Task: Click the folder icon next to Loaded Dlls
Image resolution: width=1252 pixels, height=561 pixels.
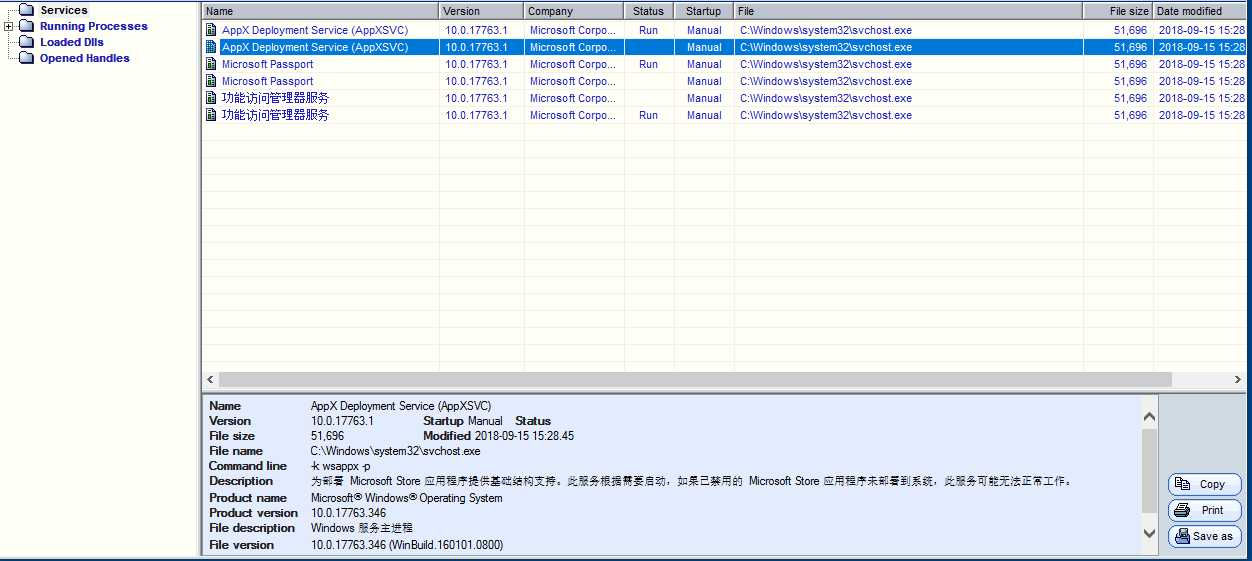Action: pyautogui.click(x=27, y=43)
